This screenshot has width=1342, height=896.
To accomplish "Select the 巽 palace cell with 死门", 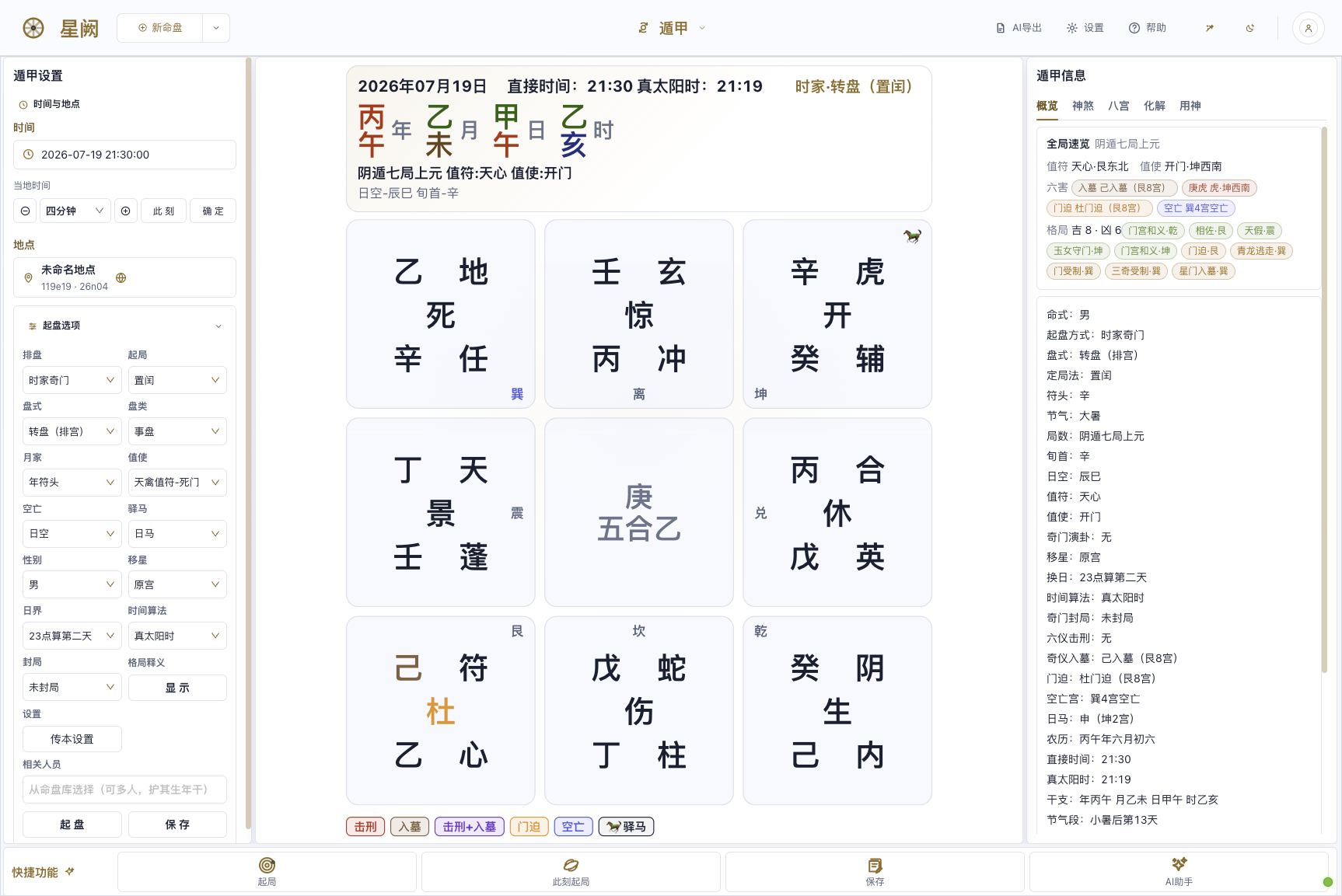I will click(441, 314).
